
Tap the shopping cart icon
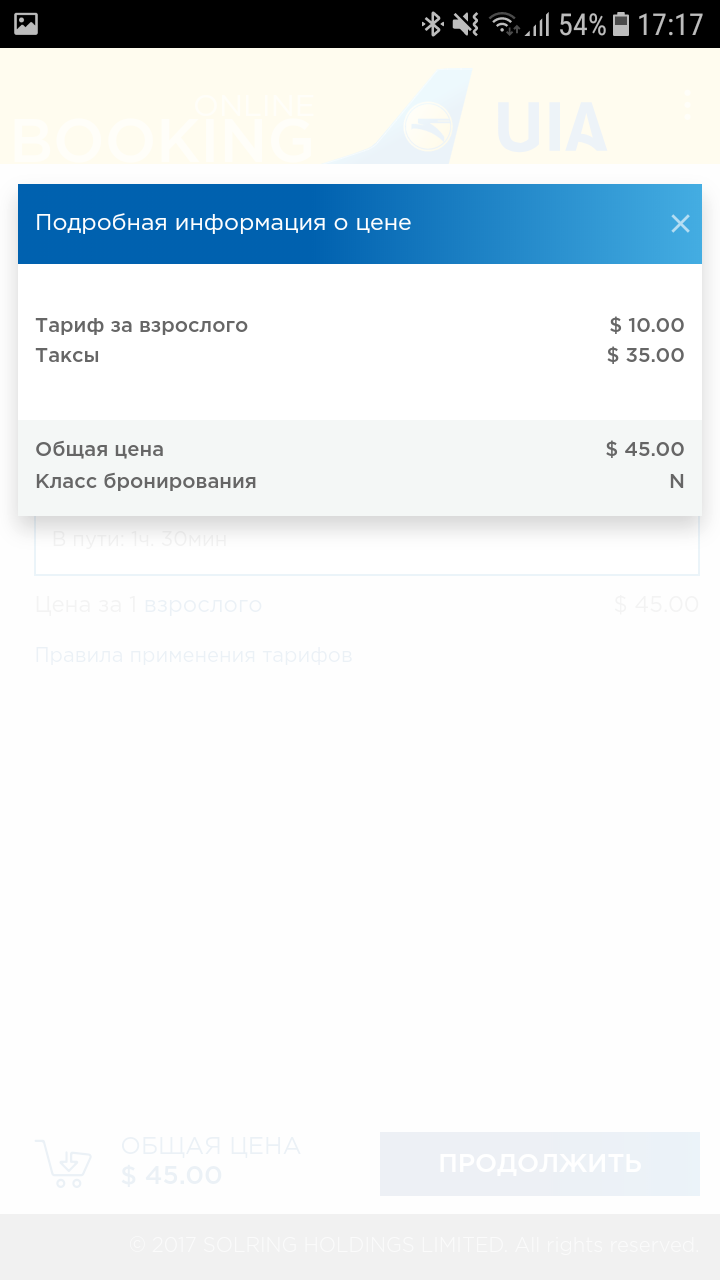[64, 1163]
